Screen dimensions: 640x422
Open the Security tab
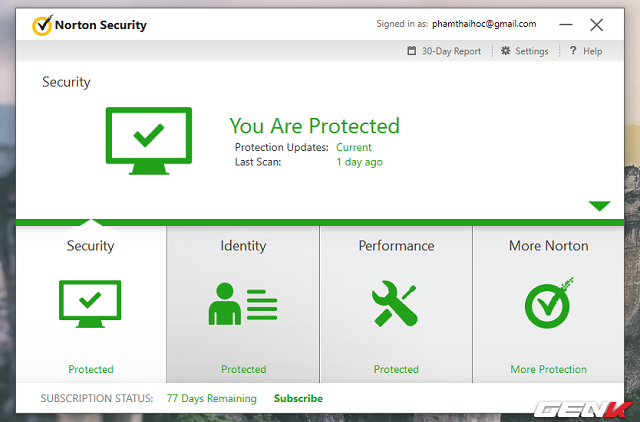(x=90, y=246)
